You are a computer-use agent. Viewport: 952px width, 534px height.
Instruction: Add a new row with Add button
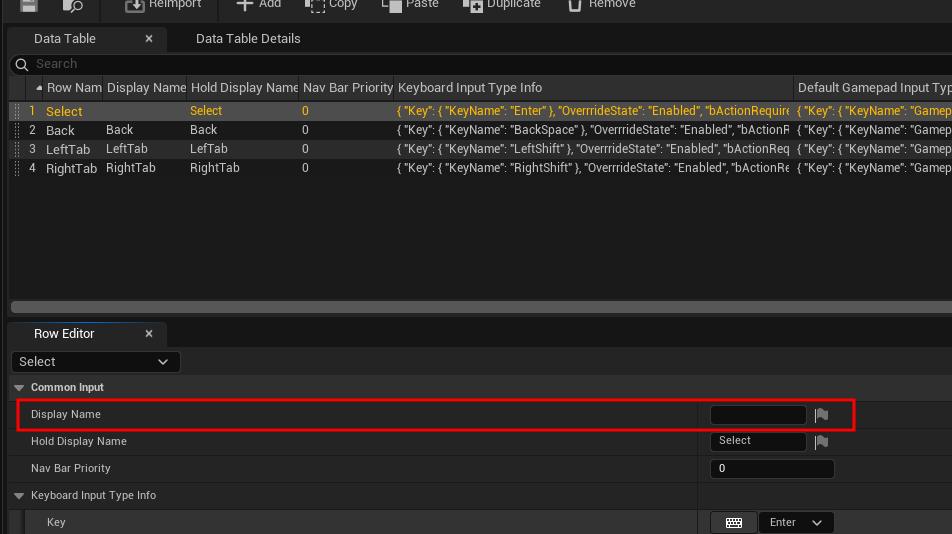[x=258, y=5]
